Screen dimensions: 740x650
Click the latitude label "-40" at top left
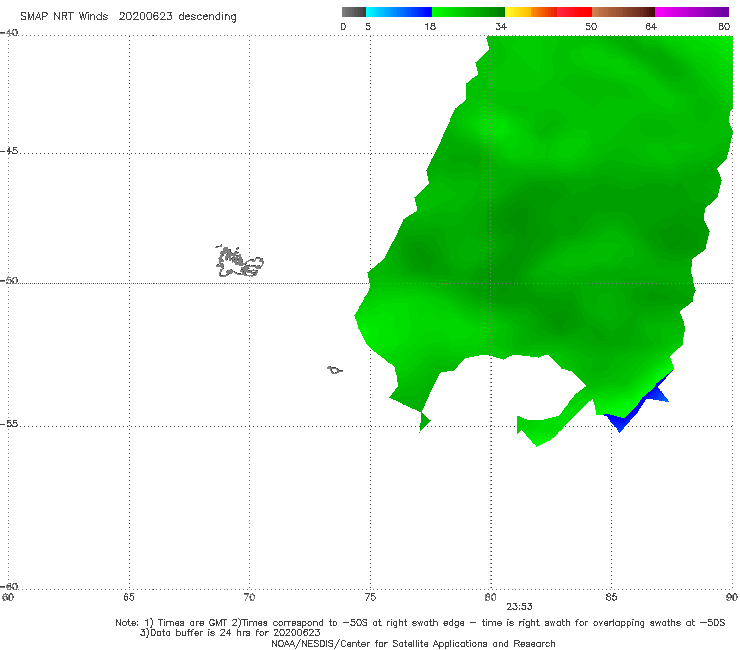(9, 33)
